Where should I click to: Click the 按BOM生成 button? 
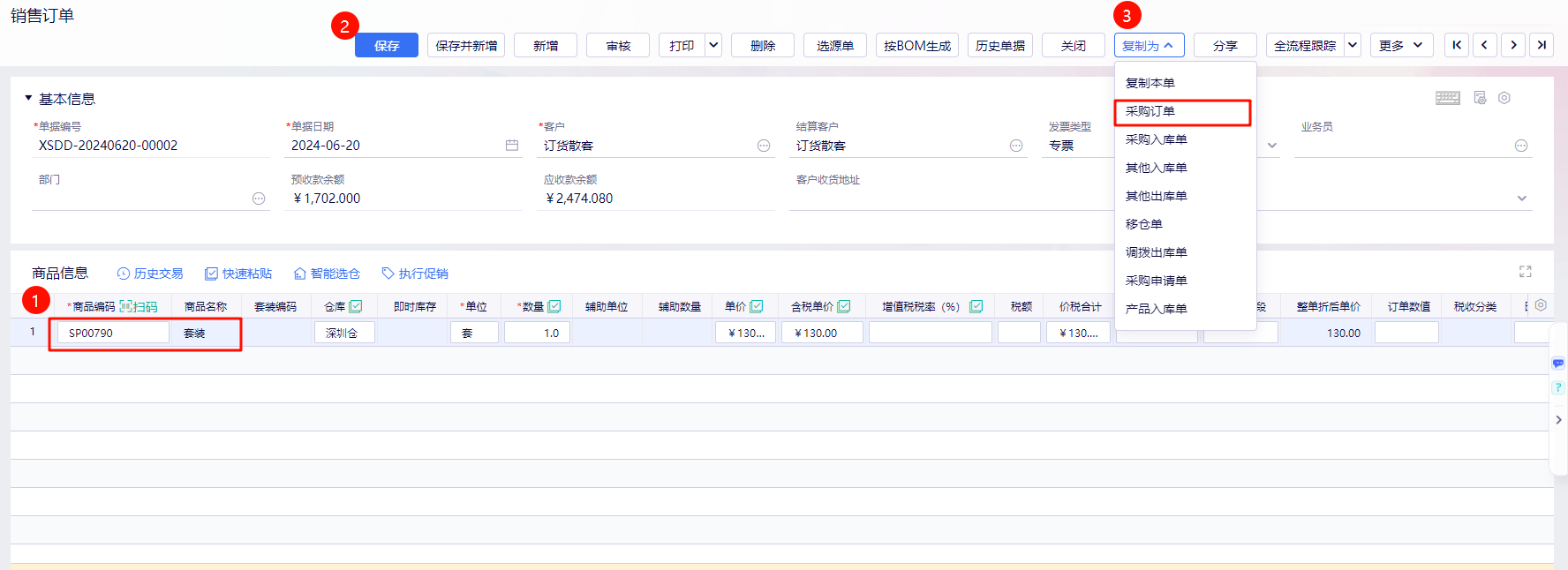[917, 45]
